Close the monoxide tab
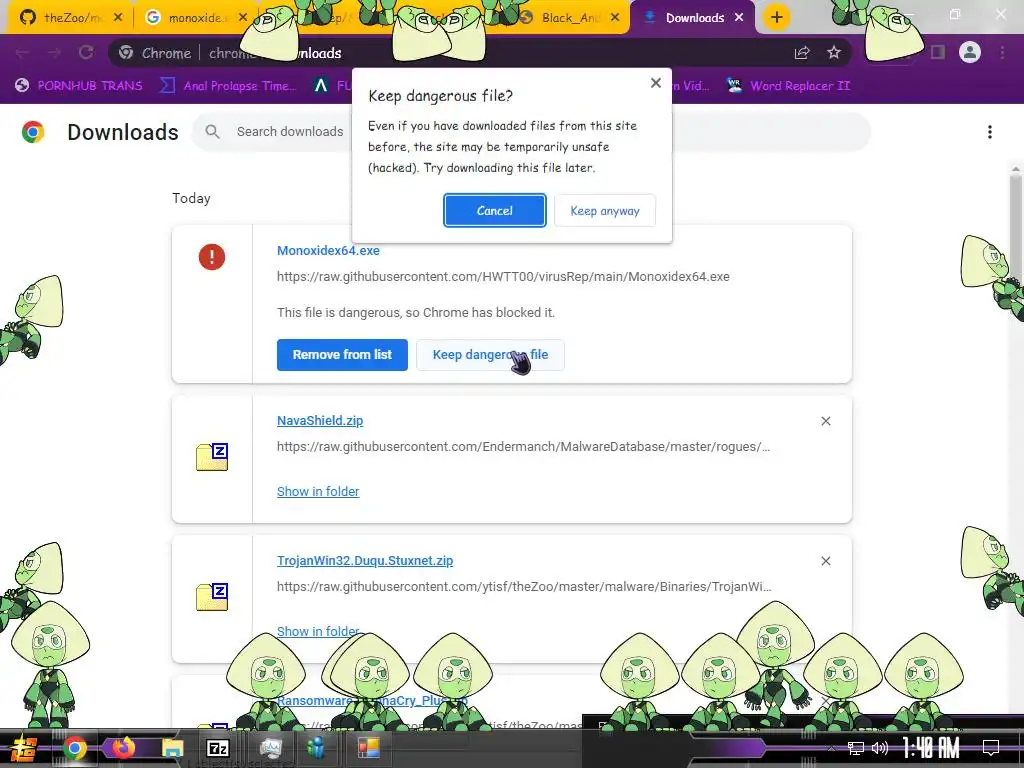The height and width of the screenshot is (768, 1024). pos(242,18)
